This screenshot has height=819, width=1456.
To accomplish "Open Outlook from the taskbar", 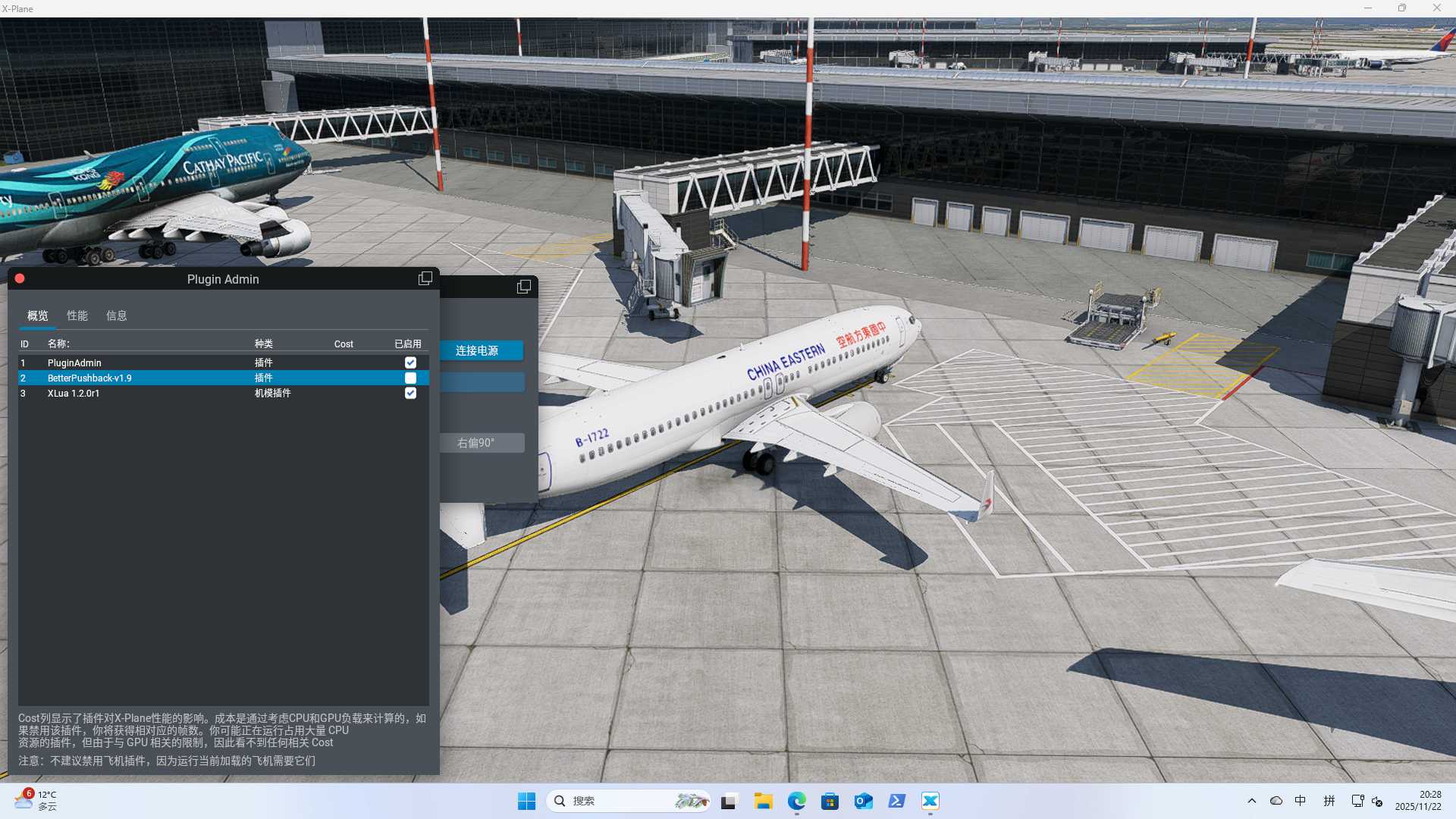I will 863,801.
